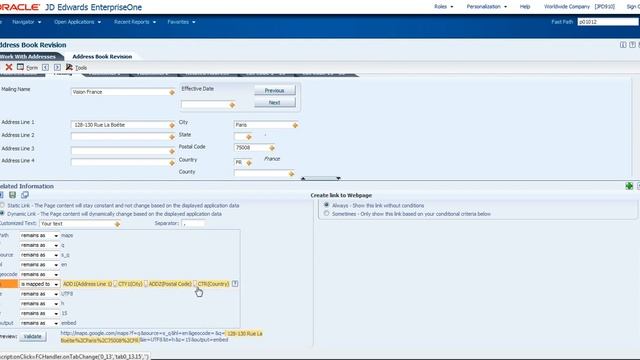This screenshot has height=360, width=640.
Task: Click the red X cancel icon
Action: point(9,67)
